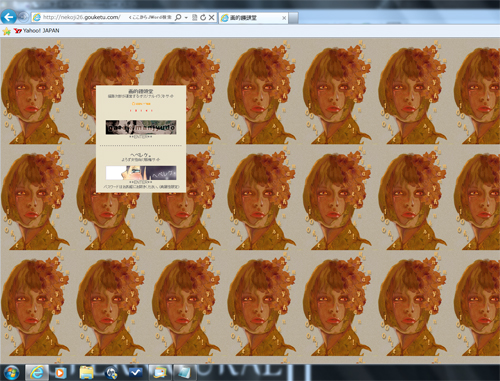
Task: Click the blue checkmark app on taskbar
Action: 135,373
